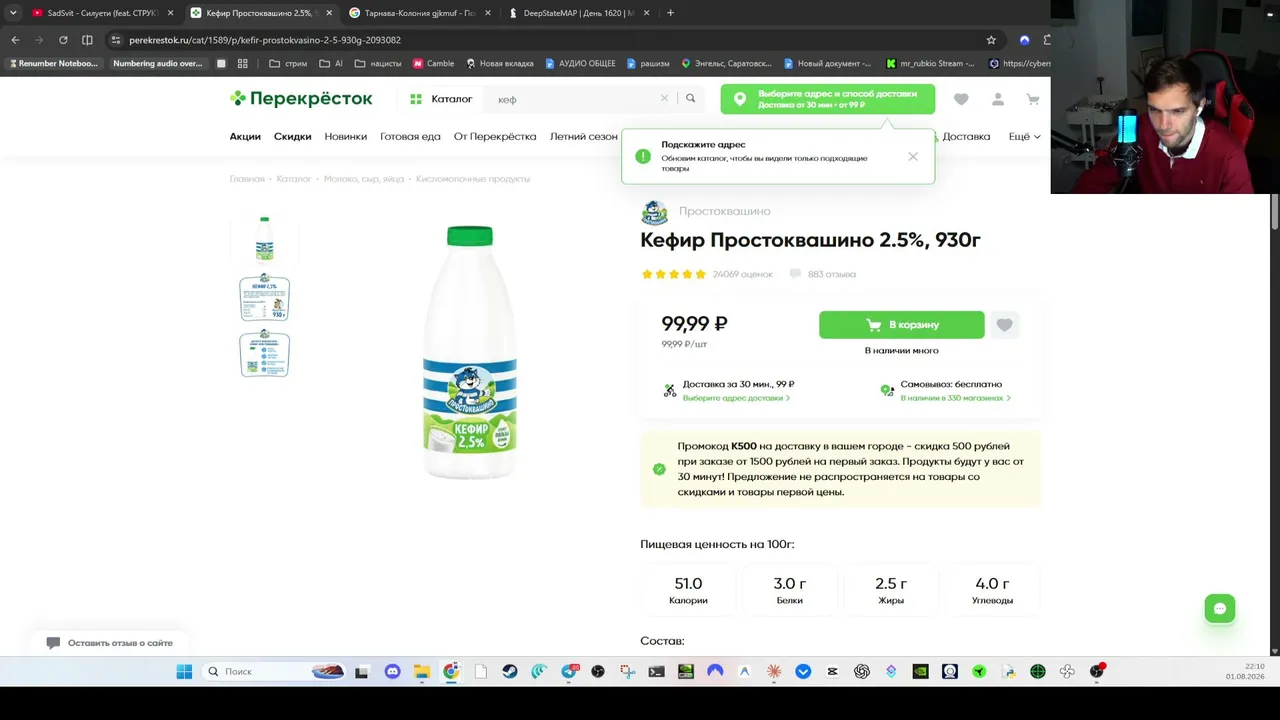1280x720 pixels.
Task: Open the АУДИО ОБЩЕЕ bookmark
Action: point(580,63)
